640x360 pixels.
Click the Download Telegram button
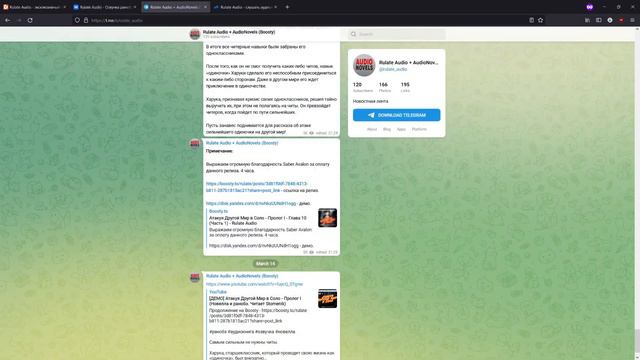(396, 115)
